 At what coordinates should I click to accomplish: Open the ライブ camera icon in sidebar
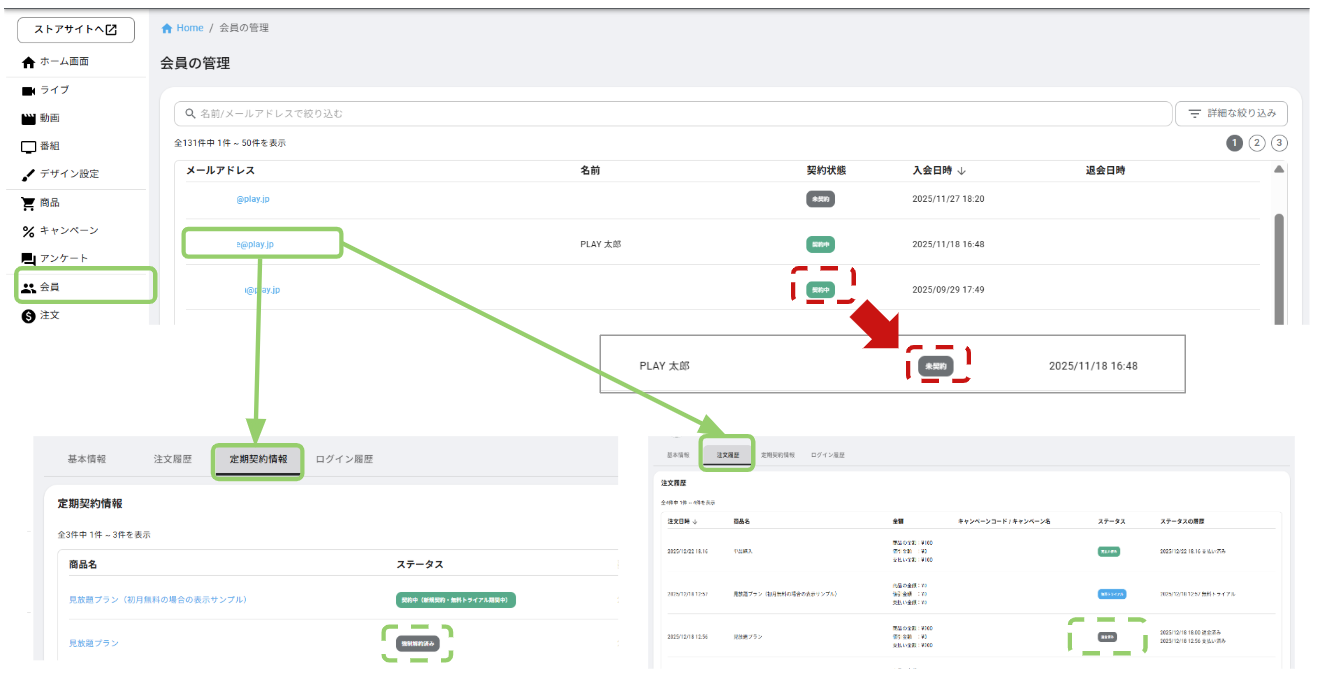click(28, 91)
